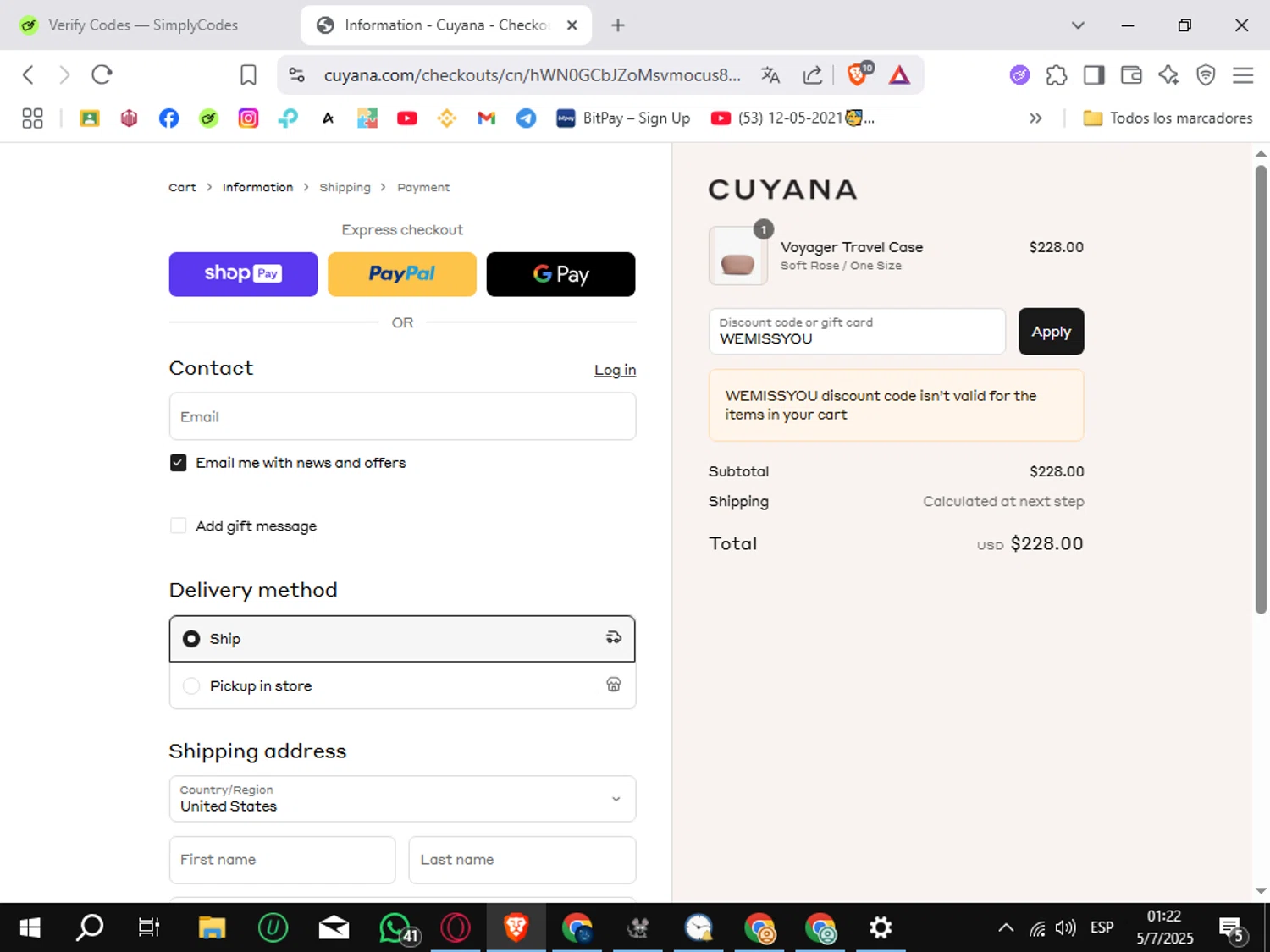Click the page vertical scrollbar

(x=1261, y=389)
